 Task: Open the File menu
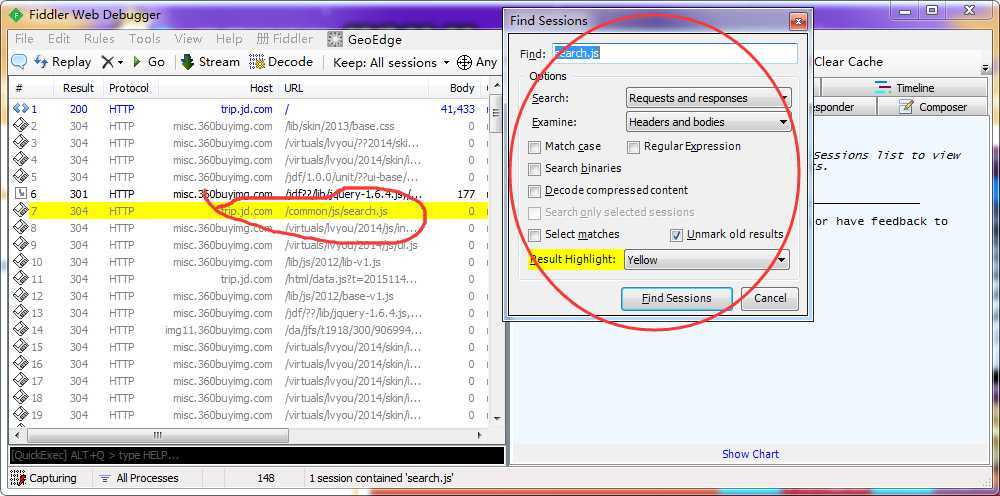coord(24,39)
